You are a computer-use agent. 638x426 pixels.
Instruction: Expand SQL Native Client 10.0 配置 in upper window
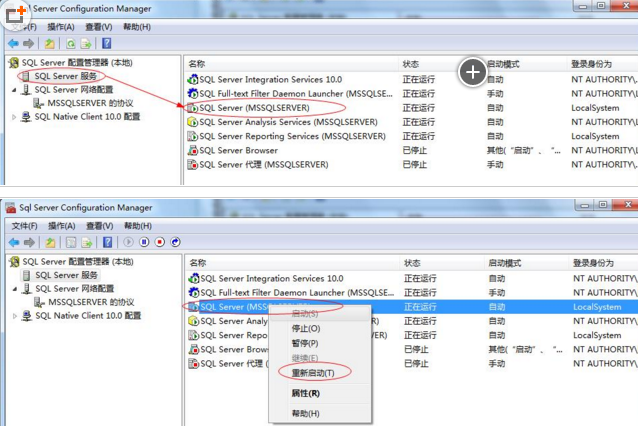pos(14,117)
